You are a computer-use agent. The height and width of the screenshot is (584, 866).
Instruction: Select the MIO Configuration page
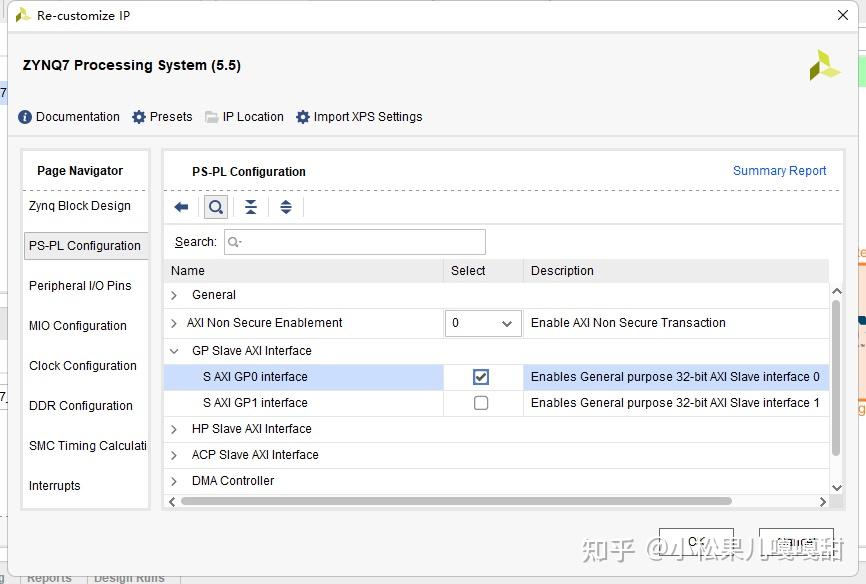tap(78, 326)
